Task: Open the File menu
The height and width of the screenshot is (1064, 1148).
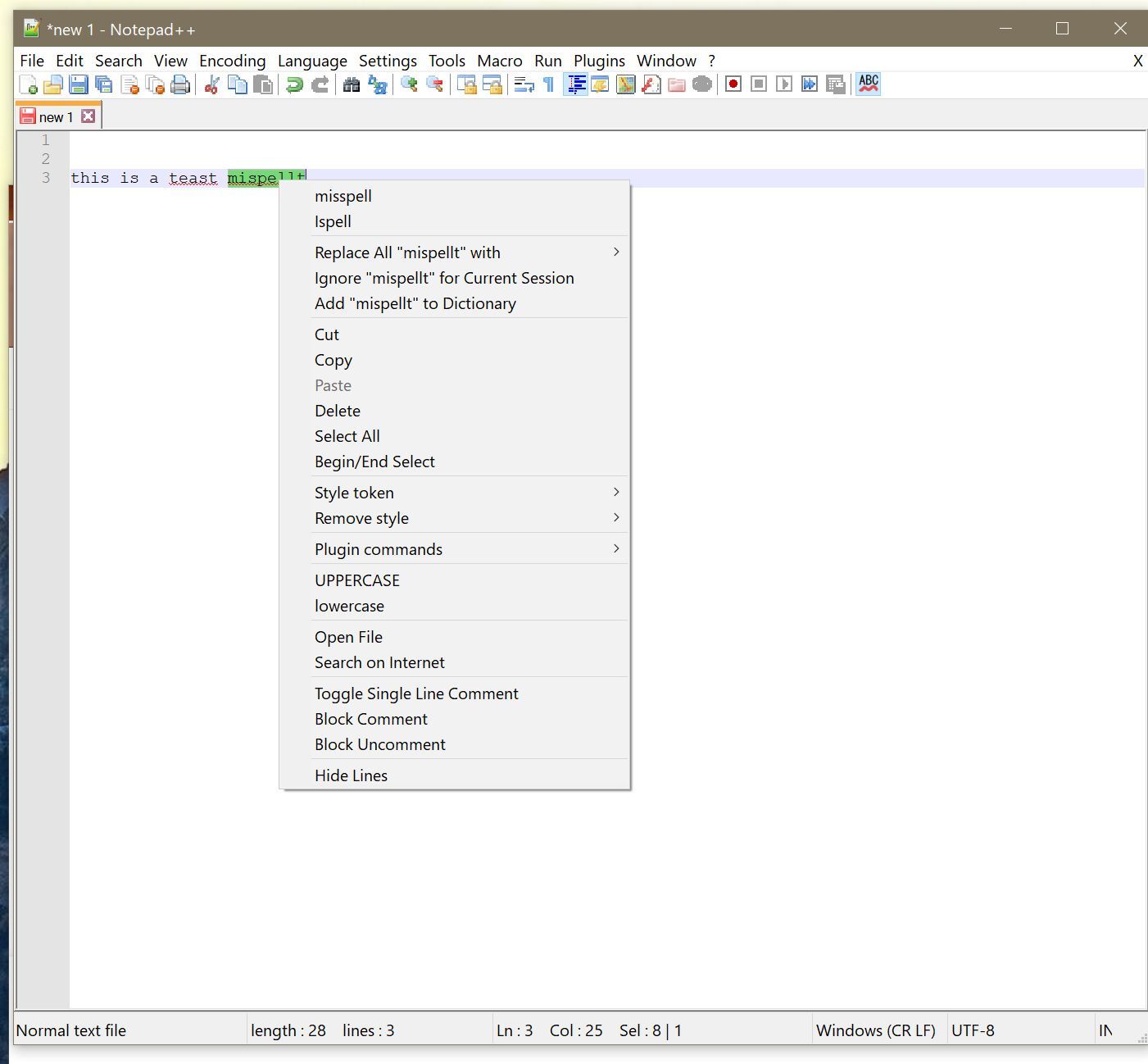Action: pos(32,61)
